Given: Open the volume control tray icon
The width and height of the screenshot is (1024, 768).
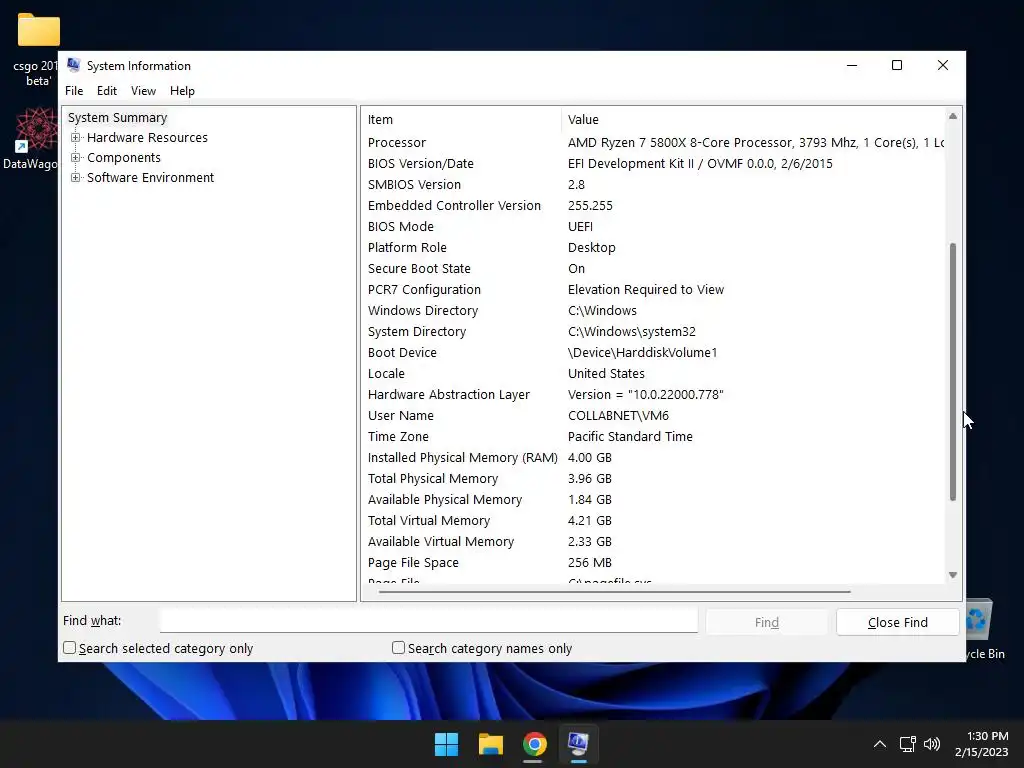Looking at the screenshot, I should 932,744.
